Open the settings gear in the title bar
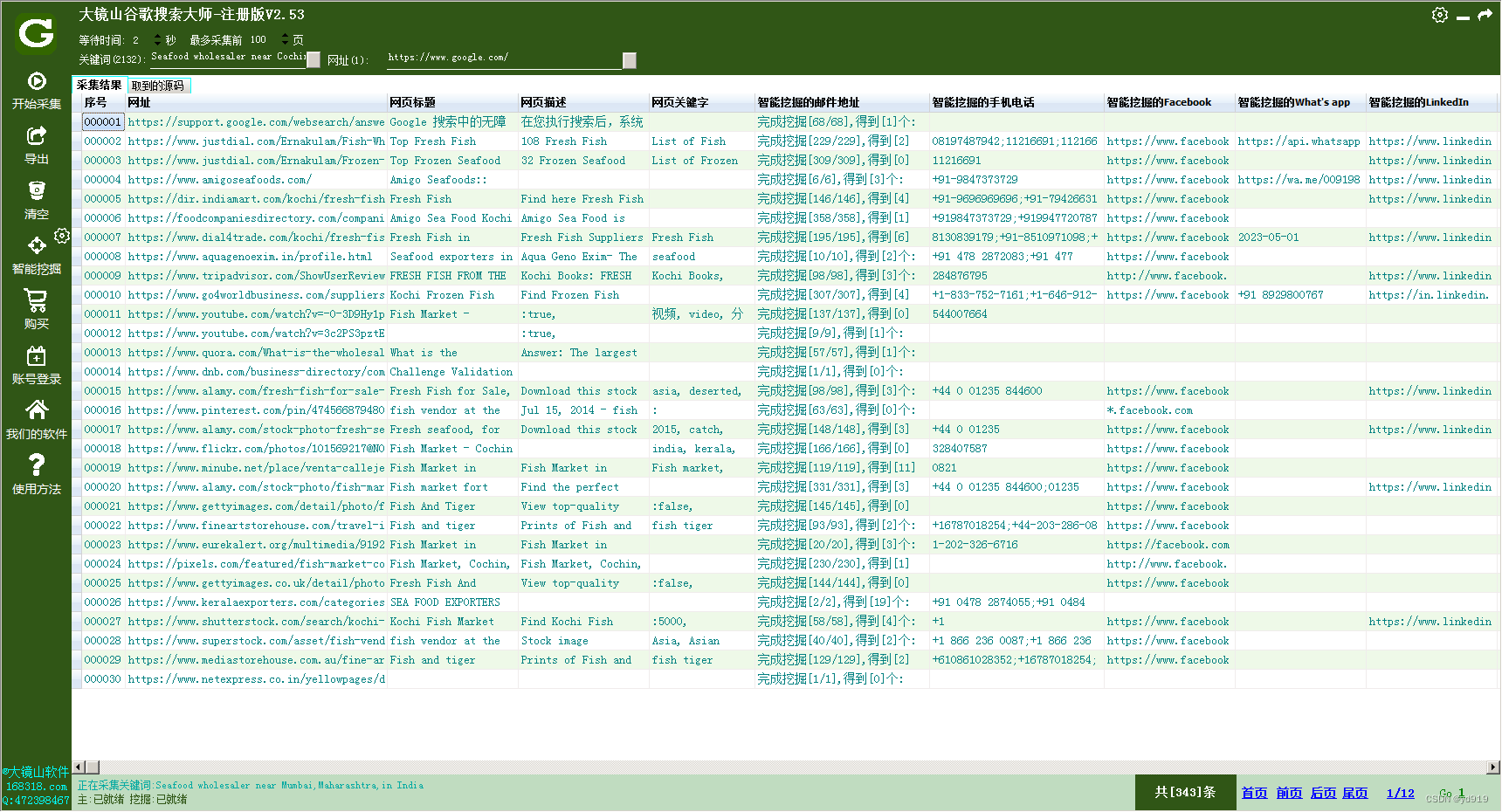The image size is (1502, 812). coord(1440,15)
